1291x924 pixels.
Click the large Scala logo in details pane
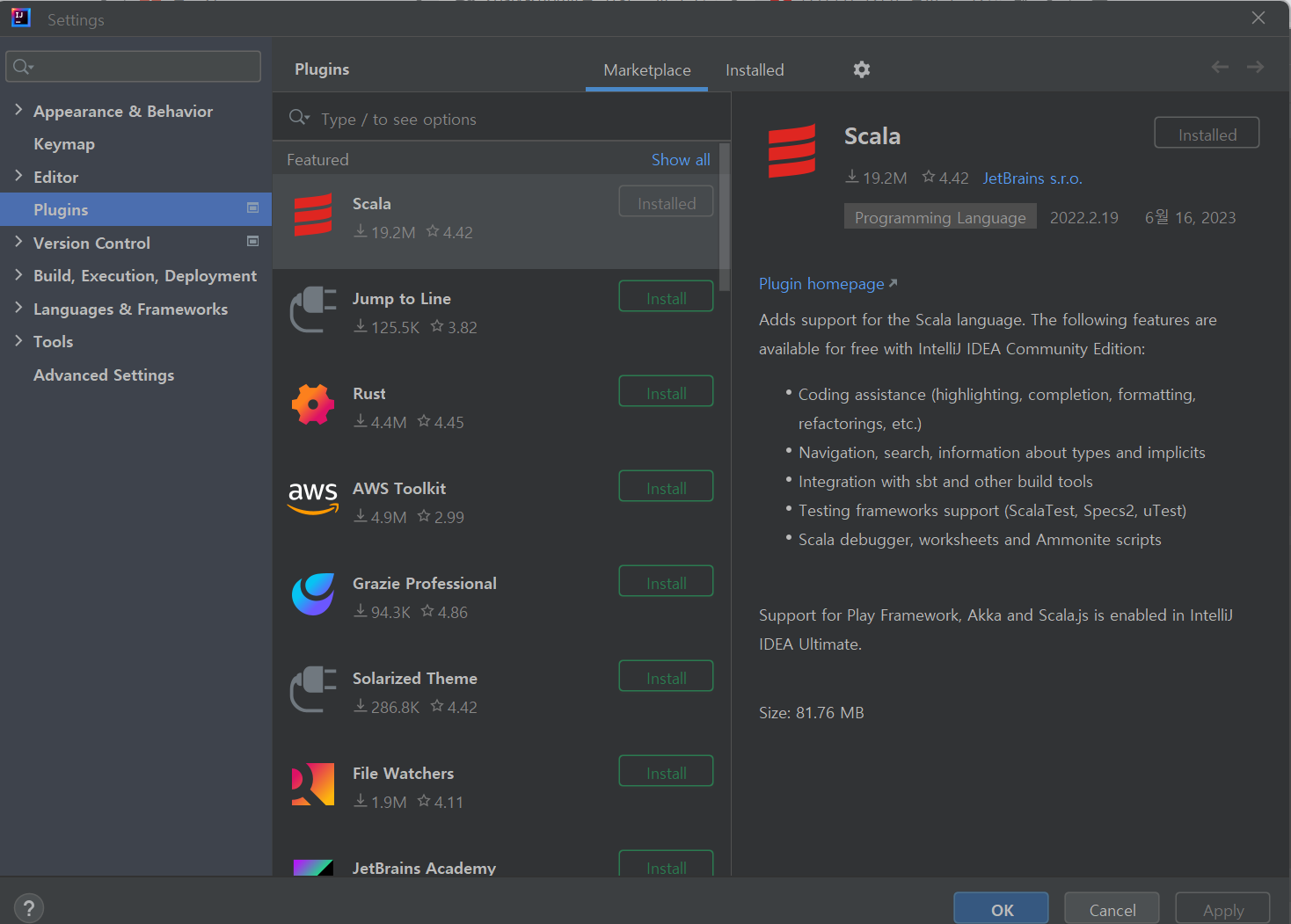[791, 151]
